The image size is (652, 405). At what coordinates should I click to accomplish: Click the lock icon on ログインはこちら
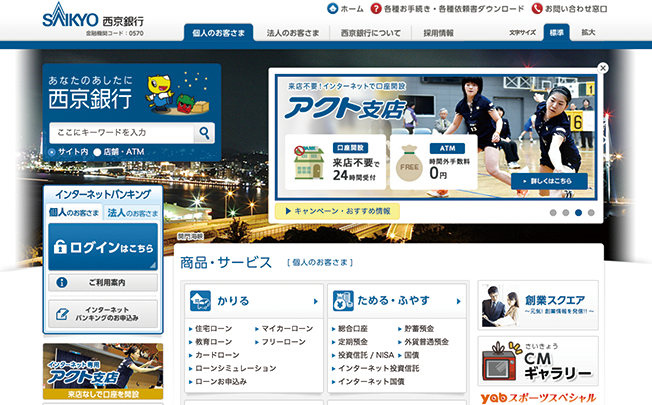tap(60, 247)
